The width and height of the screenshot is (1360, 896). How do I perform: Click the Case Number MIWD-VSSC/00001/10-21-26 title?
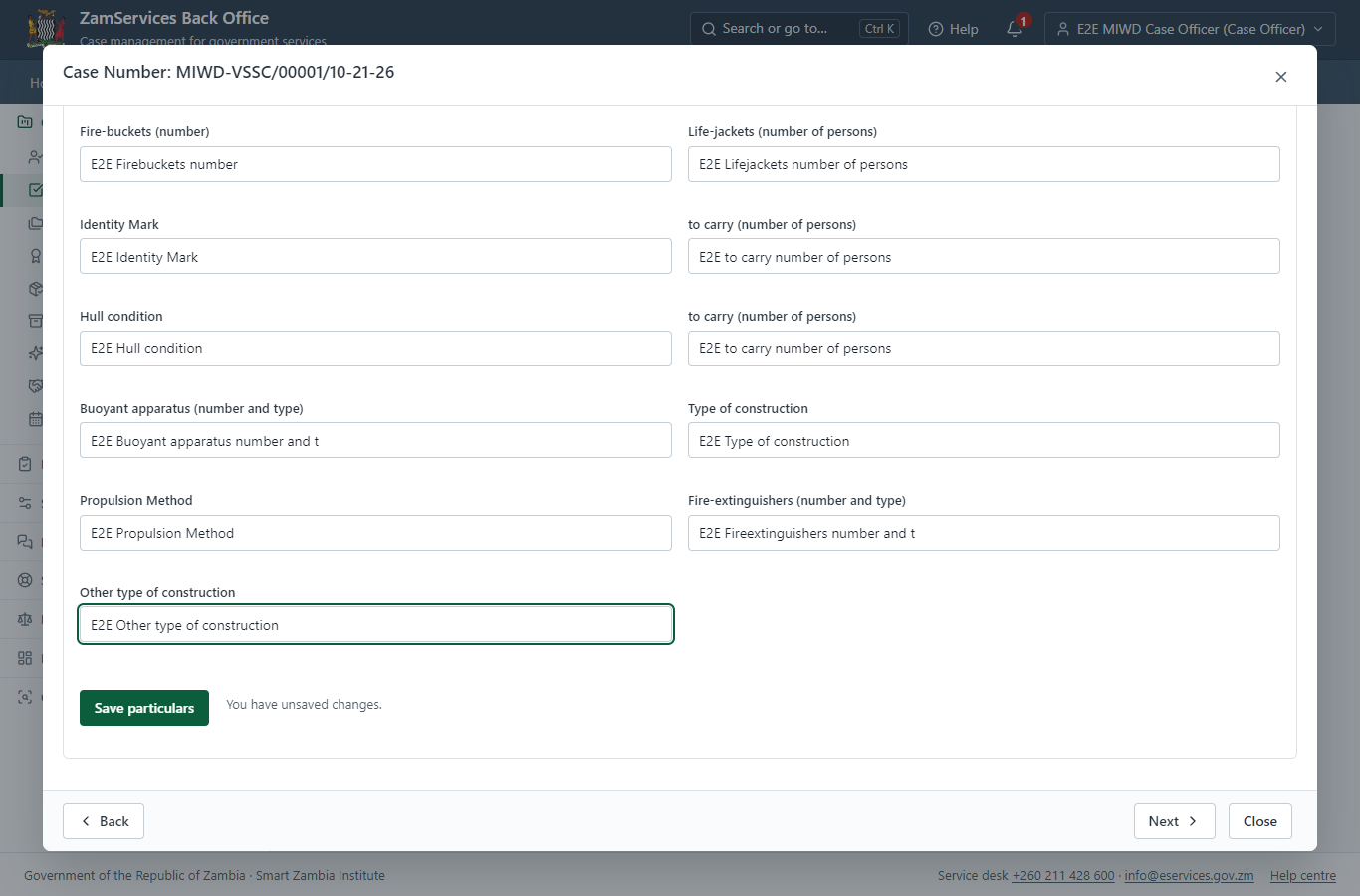pos(229,72)
